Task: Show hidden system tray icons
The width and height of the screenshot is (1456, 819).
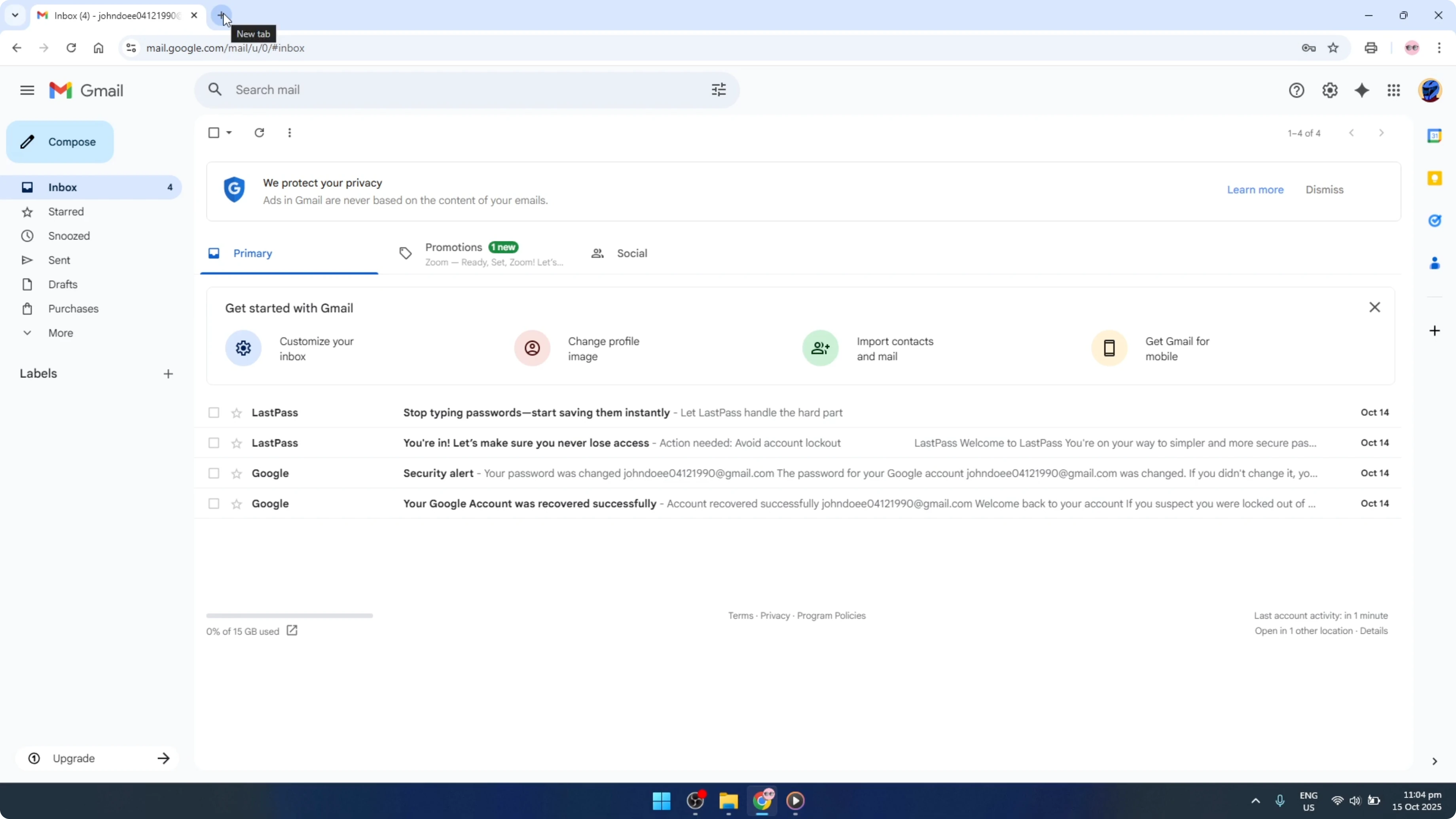Action: coord(1255,800)
